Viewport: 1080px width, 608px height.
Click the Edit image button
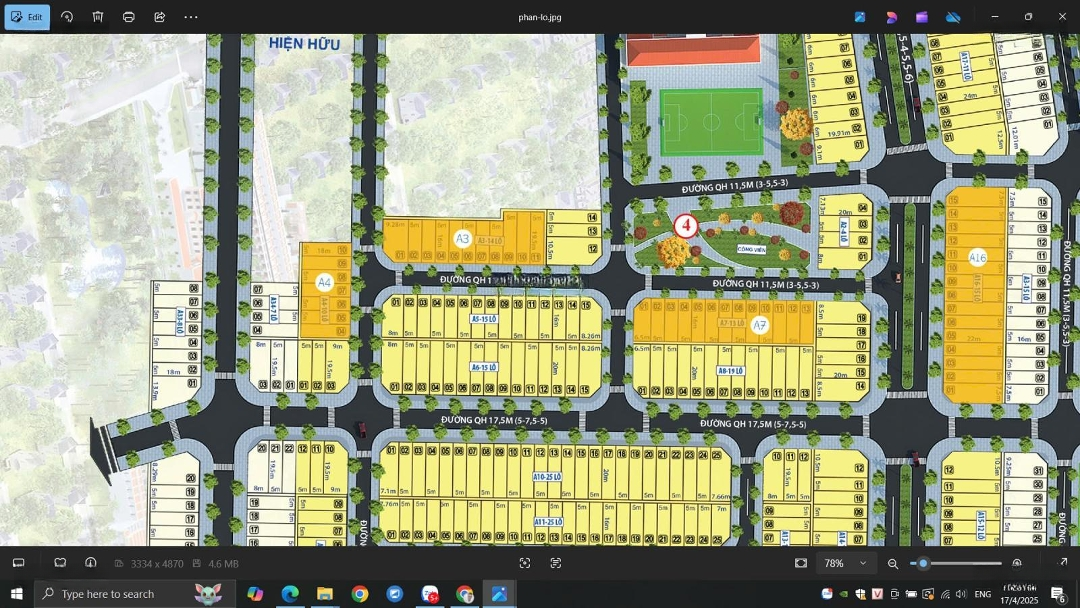(x=27, y=17)
